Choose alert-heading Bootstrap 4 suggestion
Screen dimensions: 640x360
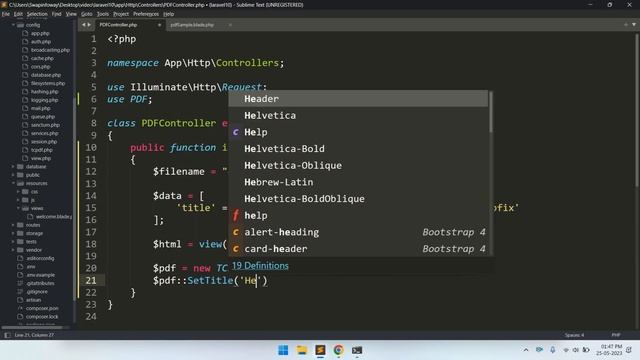pyautogui.click(x=358, y=232)
